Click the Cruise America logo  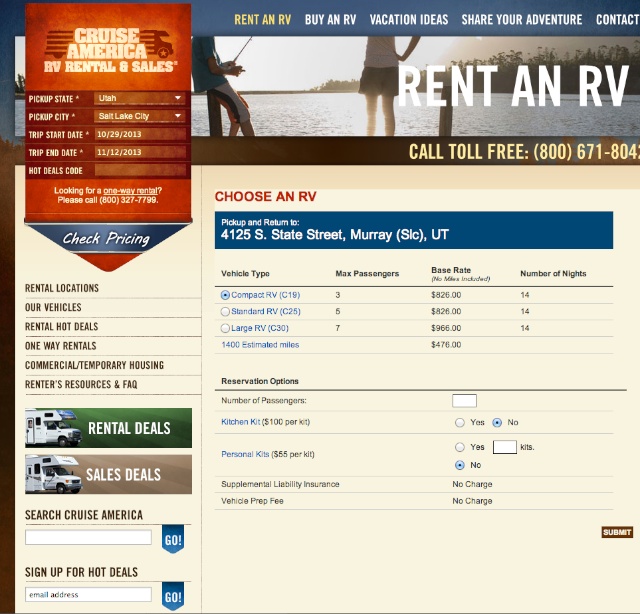tap(111, 50)
